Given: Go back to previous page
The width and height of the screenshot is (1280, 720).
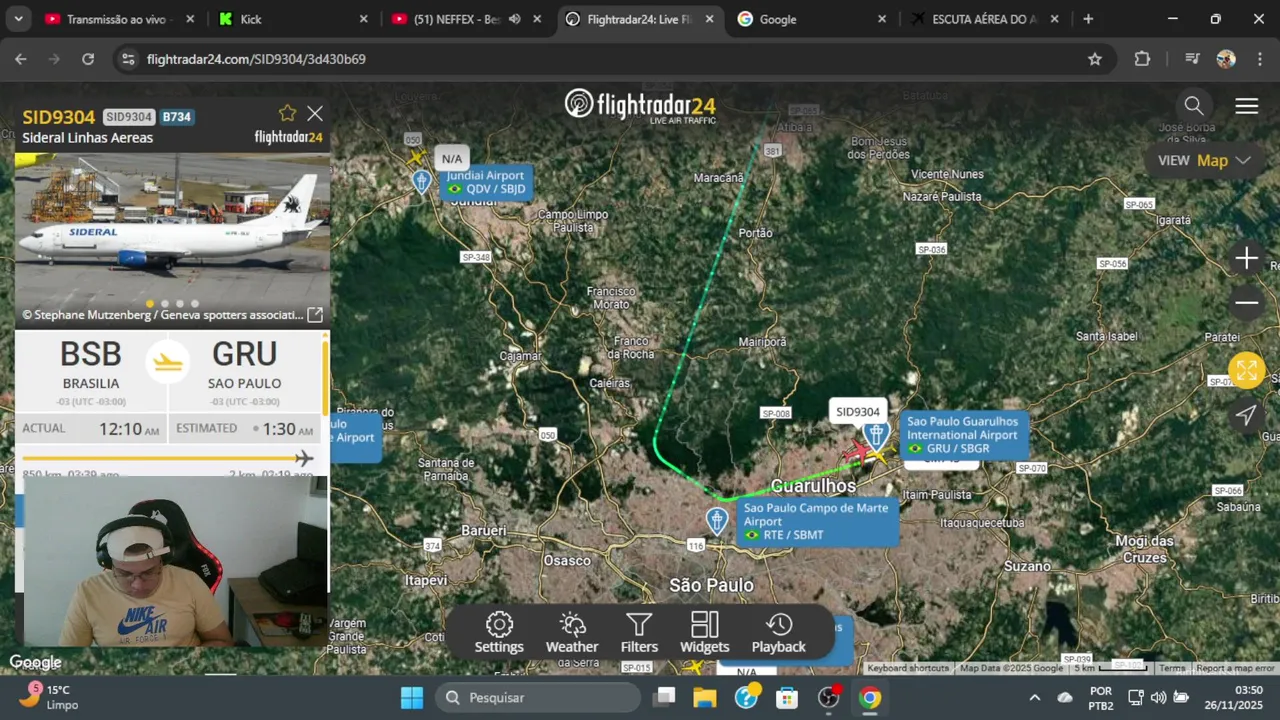Looking at the screenshot, I should click(21, 59).
